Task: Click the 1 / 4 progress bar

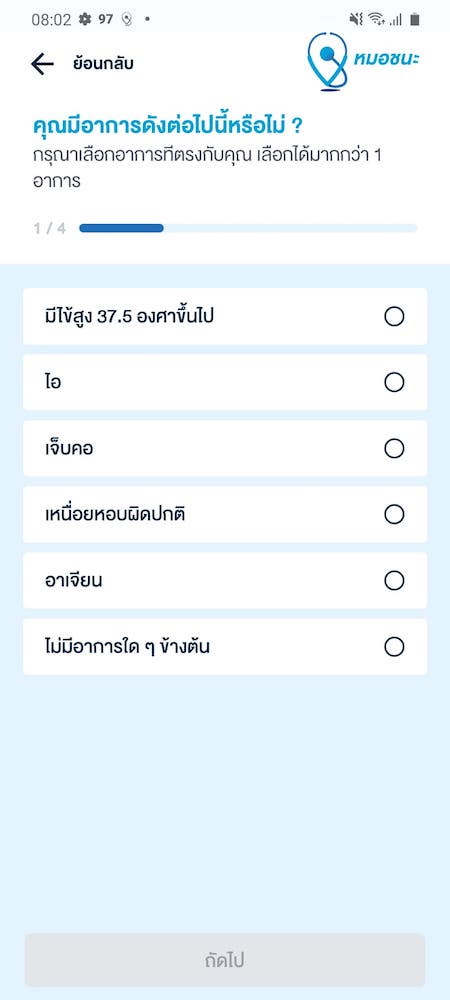Action: click(x=248, y=228)
